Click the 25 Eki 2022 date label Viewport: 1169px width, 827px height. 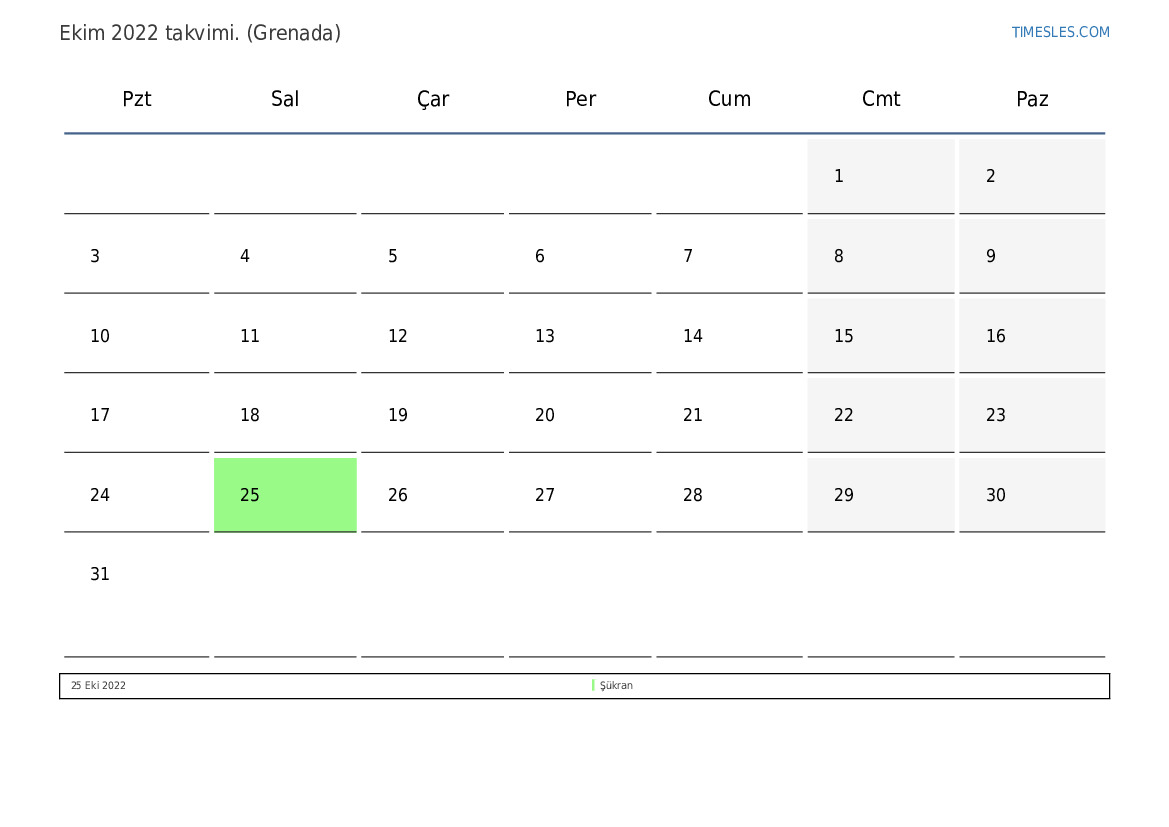tap(98, 685)
